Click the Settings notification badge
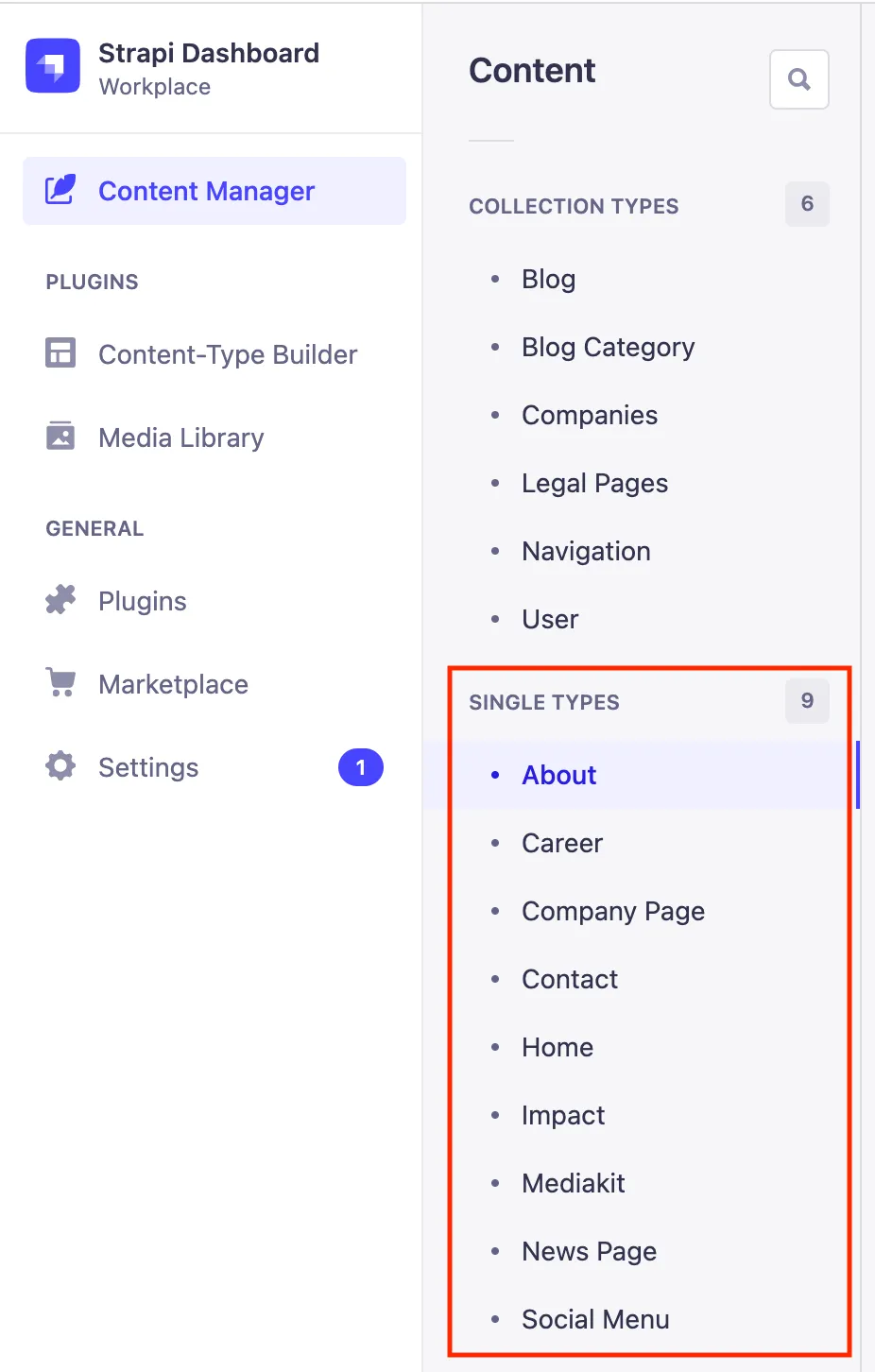 coord(360,767)
